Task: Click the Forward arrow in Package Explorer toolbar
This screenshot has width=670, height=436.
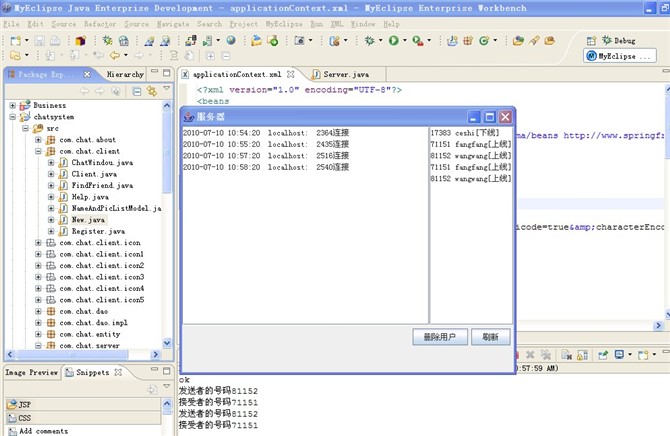Action: point(100,91)
